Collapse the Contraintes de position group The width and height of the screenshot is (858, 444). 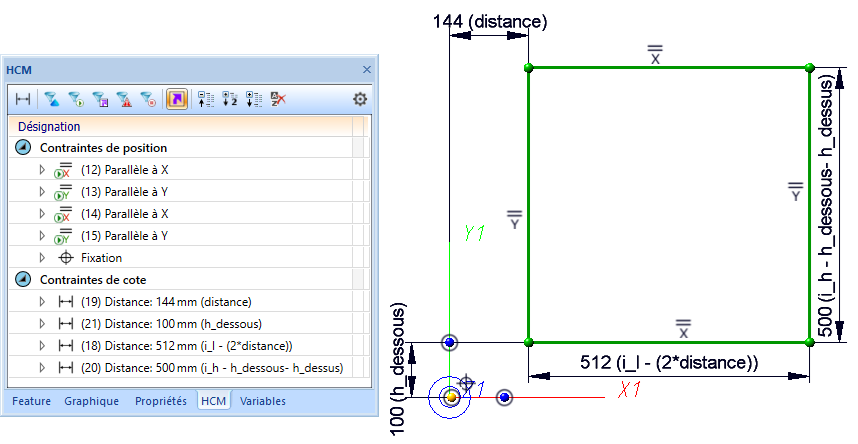click(x=23, y=148)
